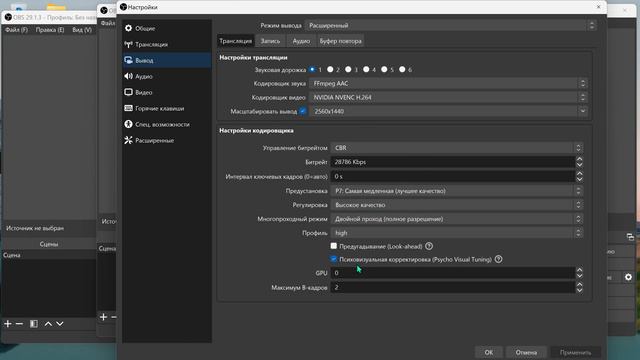Open the Трансляция settings section

pos(167,44)
